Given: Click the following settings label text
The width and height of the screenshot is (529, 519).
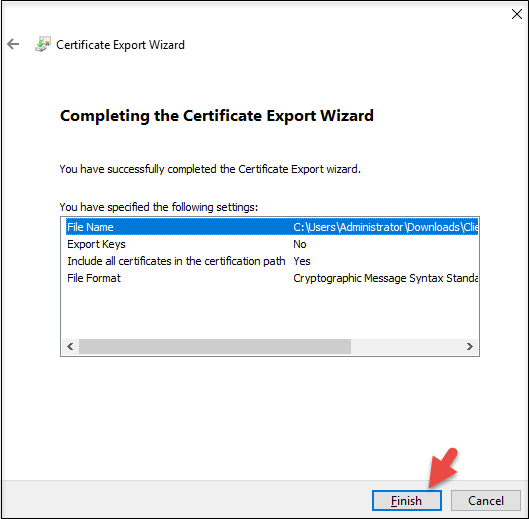Looking at the screenshot, I should point(159,207).
